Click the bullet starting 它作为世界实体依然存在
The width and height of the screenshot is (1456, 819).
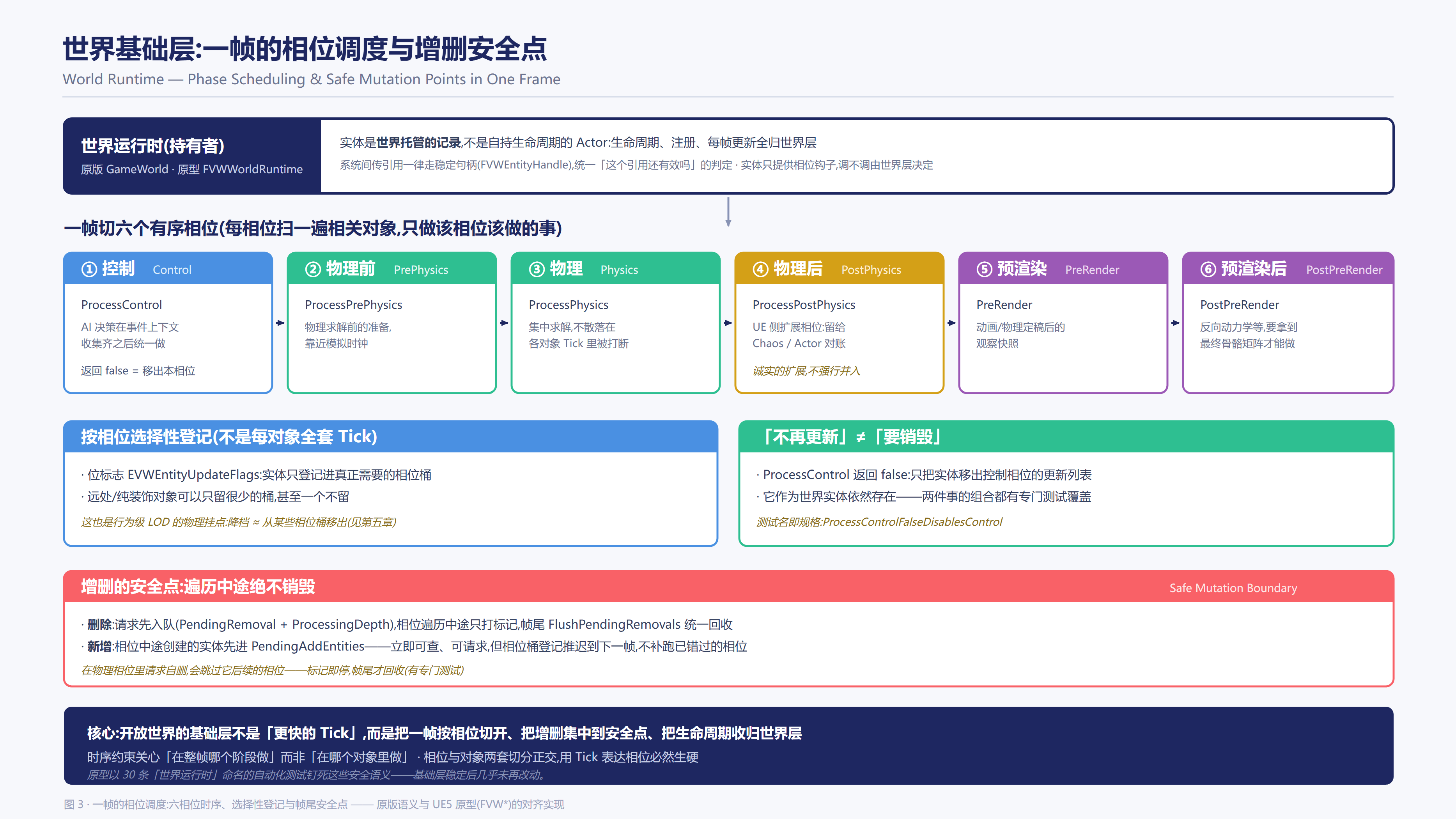(924, 497)
